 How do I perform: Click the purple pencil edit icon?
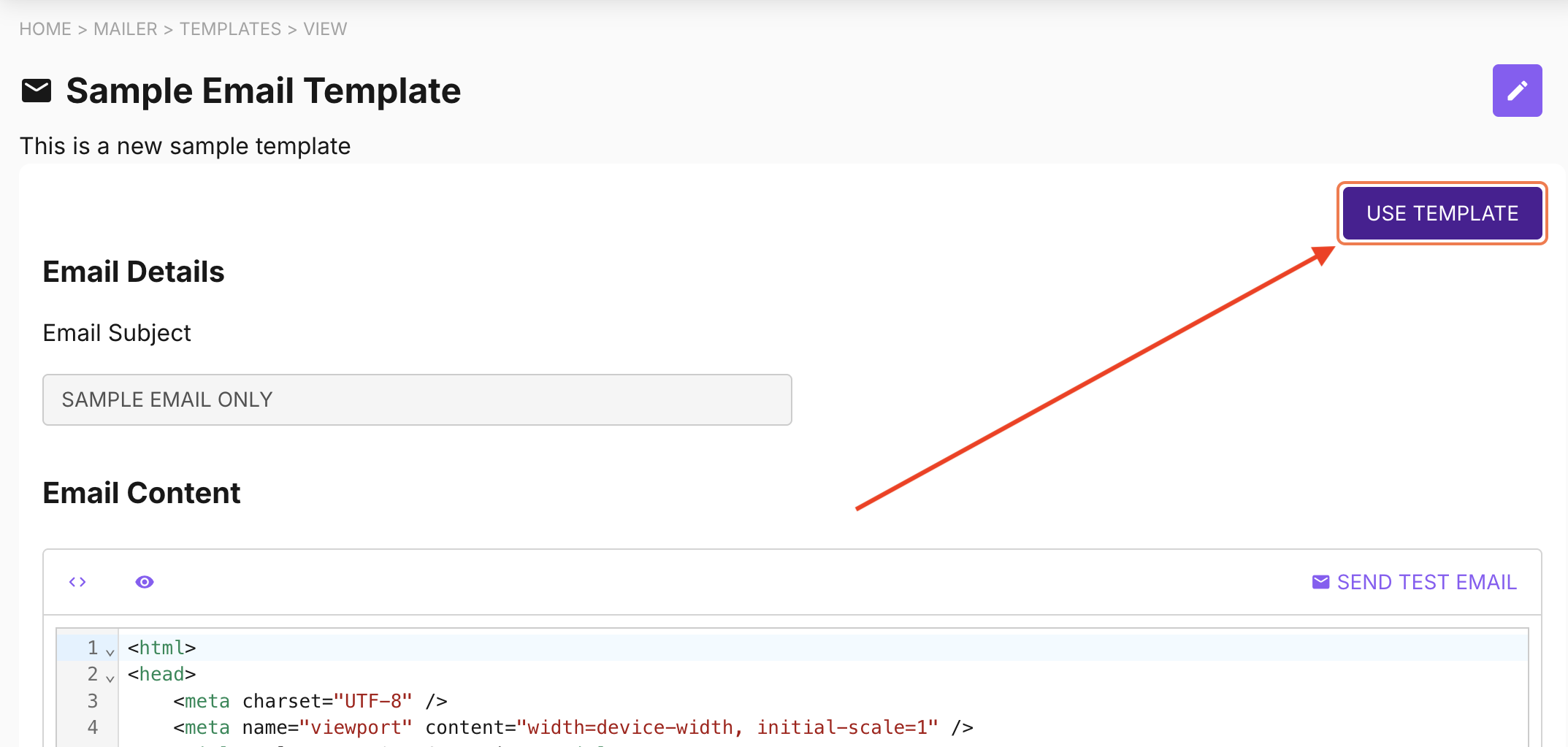[1517, 91]
